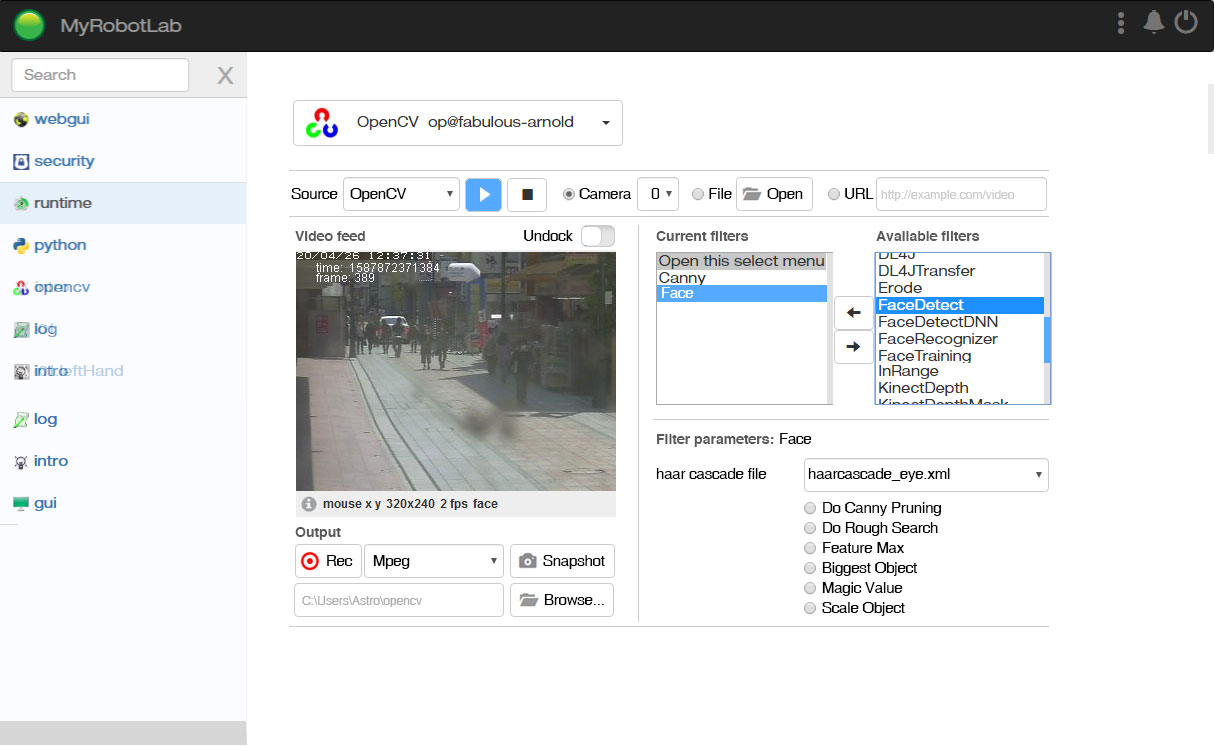Enable Magic Value option
Viewport: 1214px width, 746px height.
coord(810,588)
